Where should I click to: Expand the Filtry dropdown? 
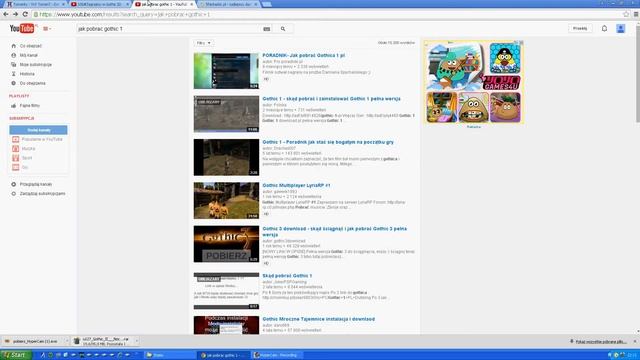[204, 43]
